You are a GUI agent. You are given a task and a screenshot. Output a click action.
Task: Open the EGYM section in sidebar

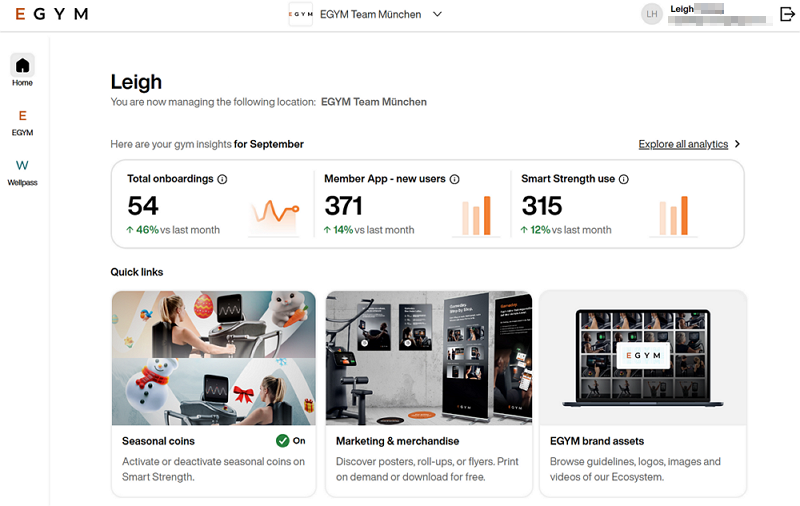(x=22, y=116)
